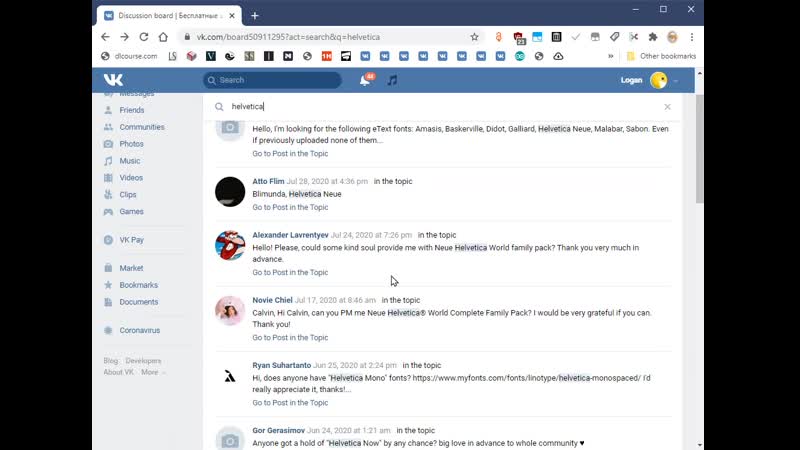800x450 pixels.
Task: Click the VK Pay sidebar icon
Action: tap(108, 240)
